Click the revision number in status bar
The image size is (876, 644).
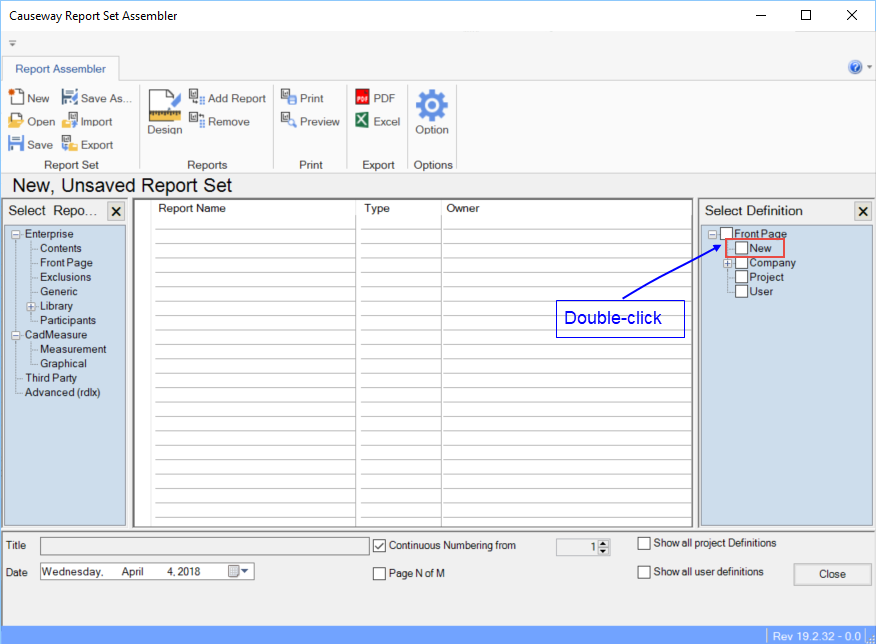click(x=817, y=636)
